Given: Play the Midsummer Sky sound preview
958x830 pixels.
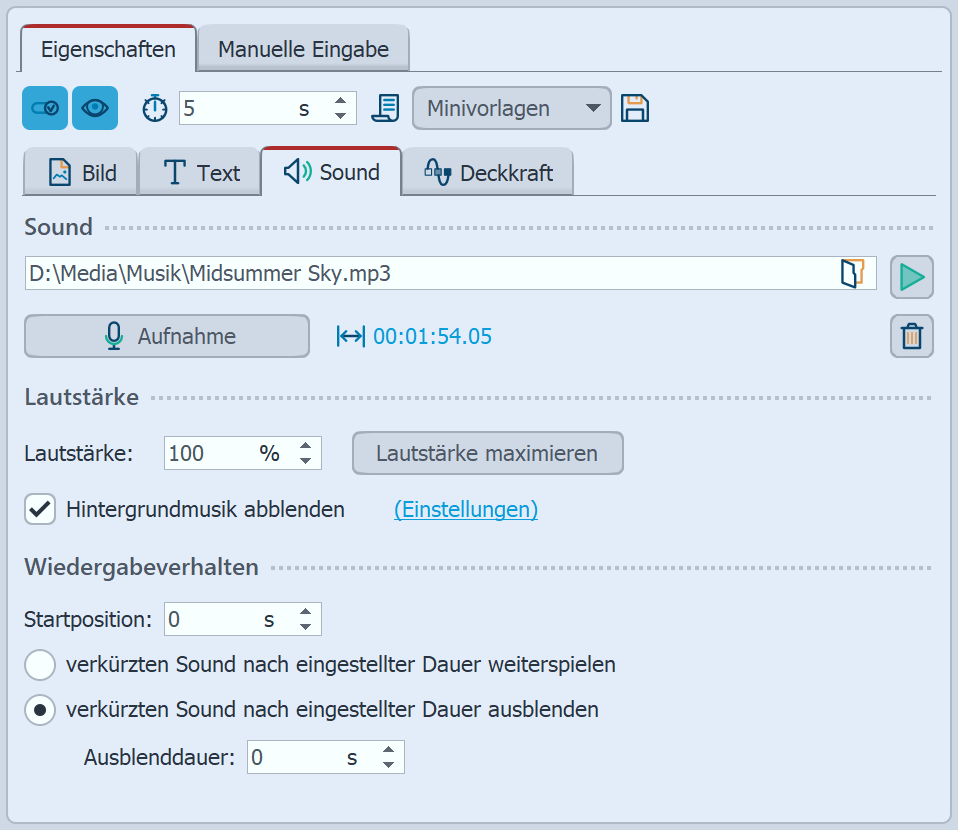Looking at the screenshot, I should tap(911, 277).
